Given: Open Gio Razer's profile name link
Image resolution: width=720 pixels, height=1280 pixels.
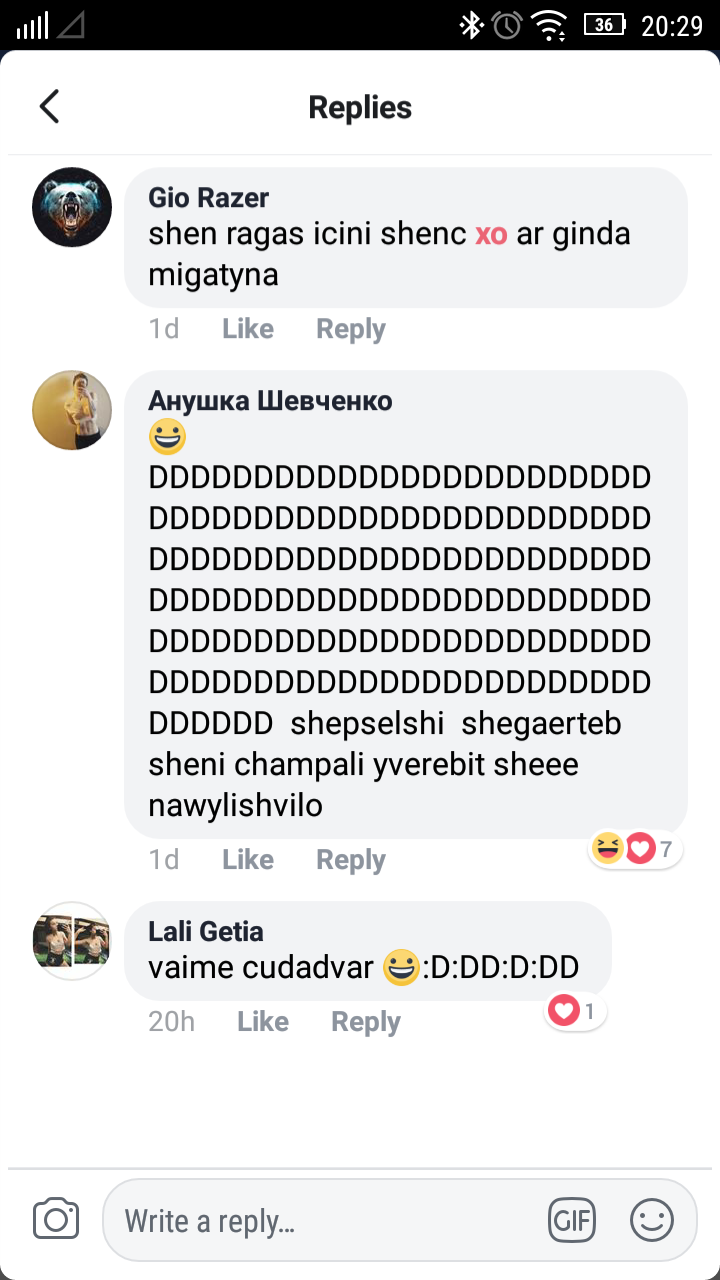Looking at the screenshot, I should [208, 198].
